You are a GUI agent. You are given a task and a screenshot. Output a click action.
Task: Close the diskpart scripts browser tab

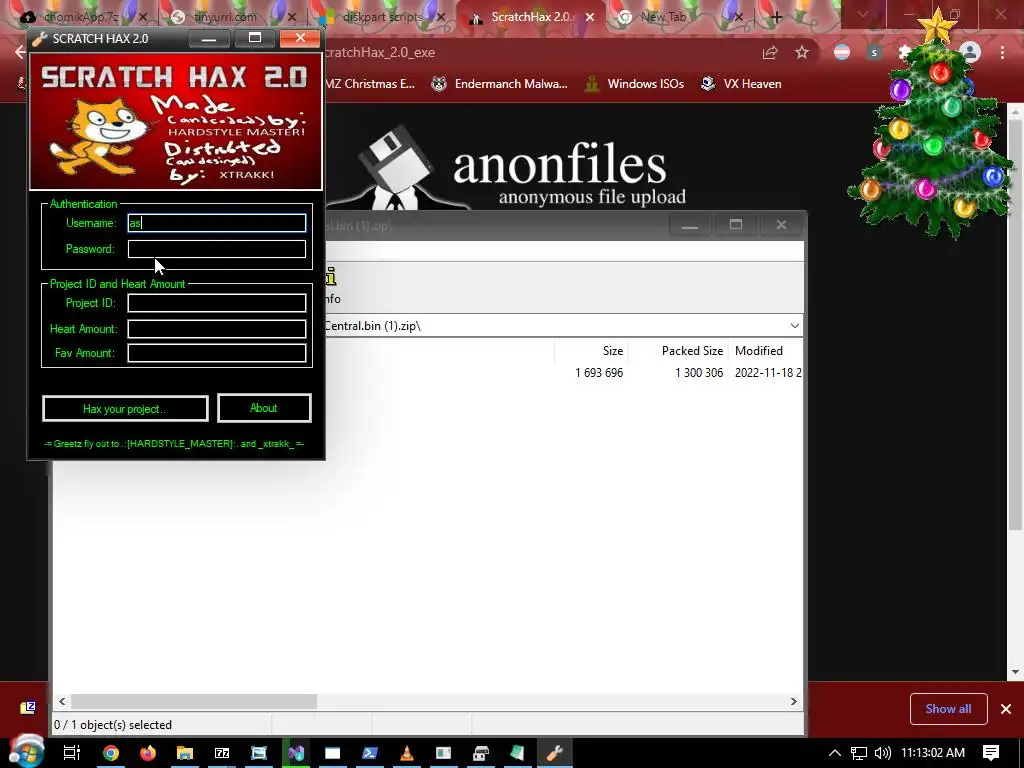point(441,17)
